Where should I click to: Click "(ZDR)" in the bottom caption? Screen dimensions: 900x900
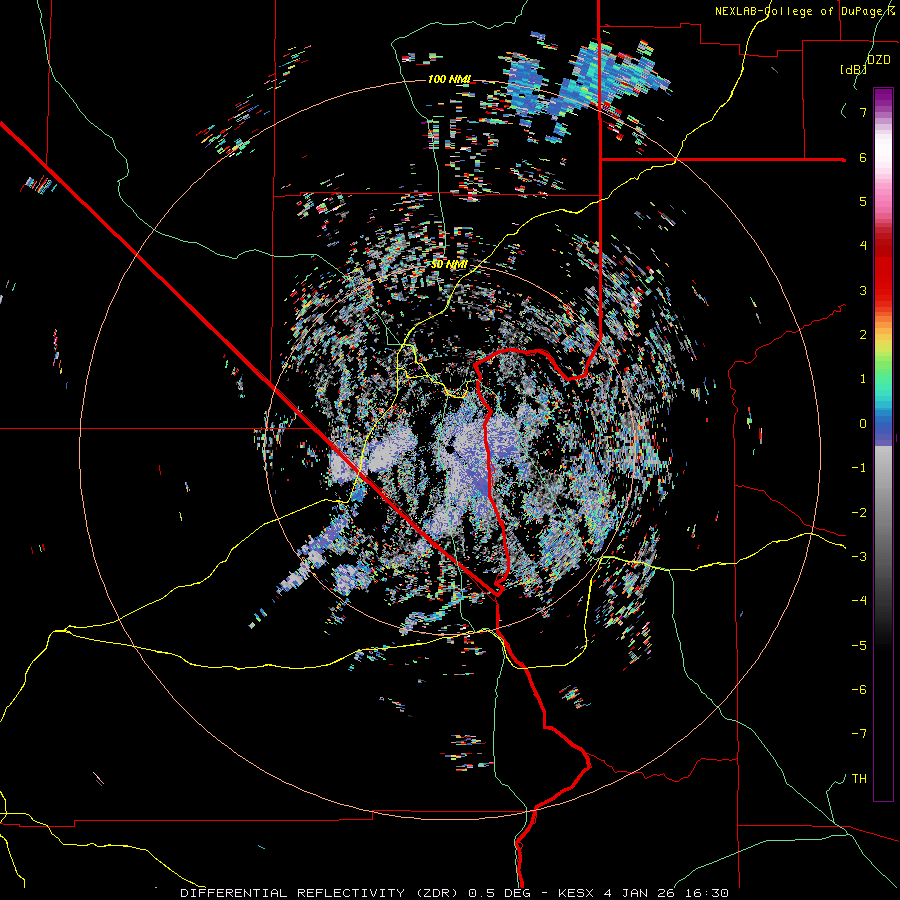tap(437, 893)
